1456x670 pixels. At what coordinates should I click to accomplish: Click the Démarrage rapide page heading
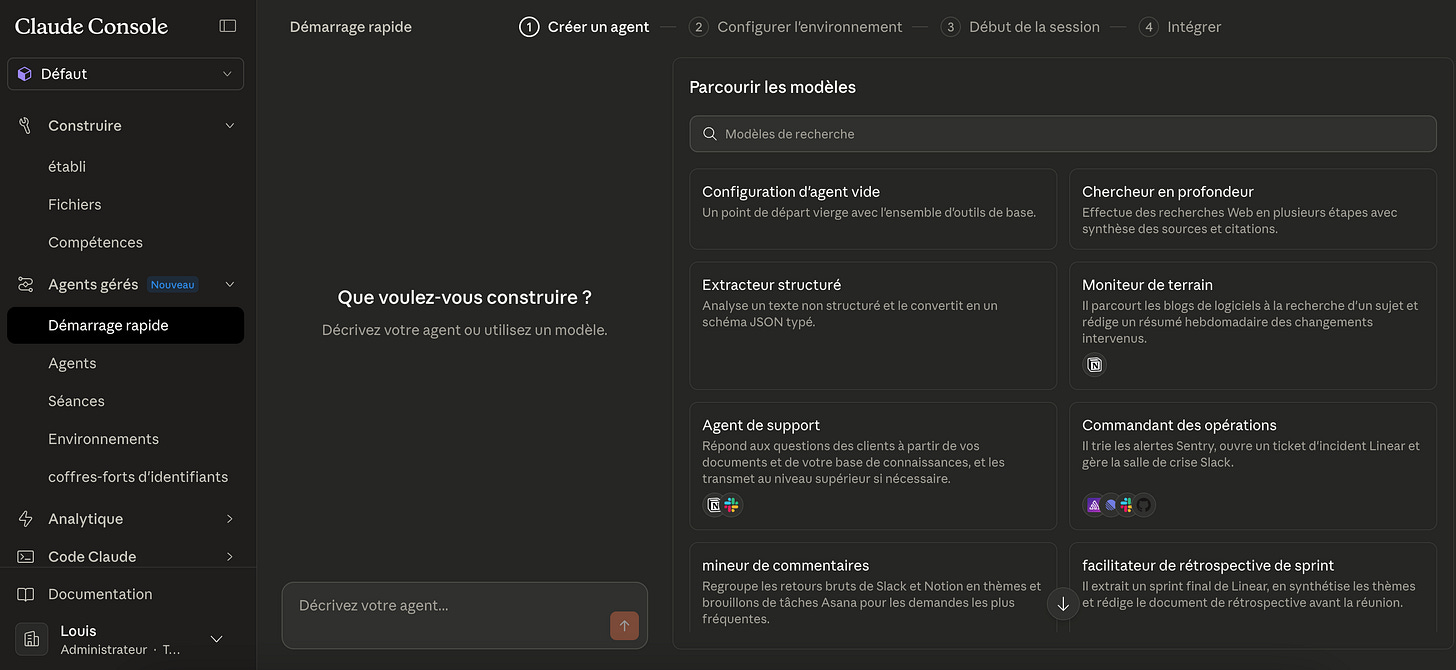(351, 27)
